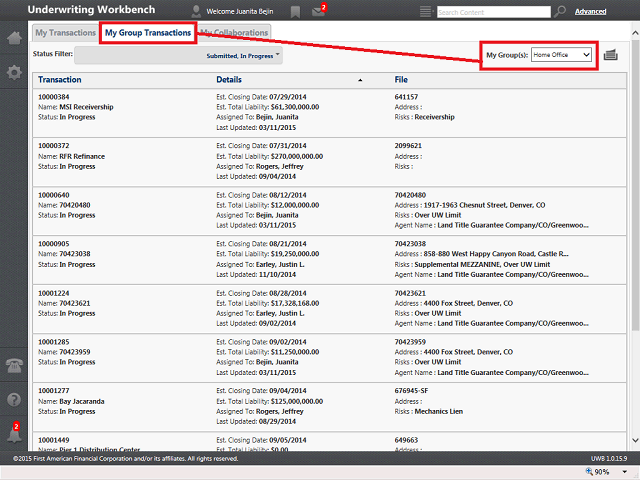Click risks Supplemental MEZZANINE, Over UW Limit
The height and width of the screenshot is (480, 640).
(x=482, y=264)
